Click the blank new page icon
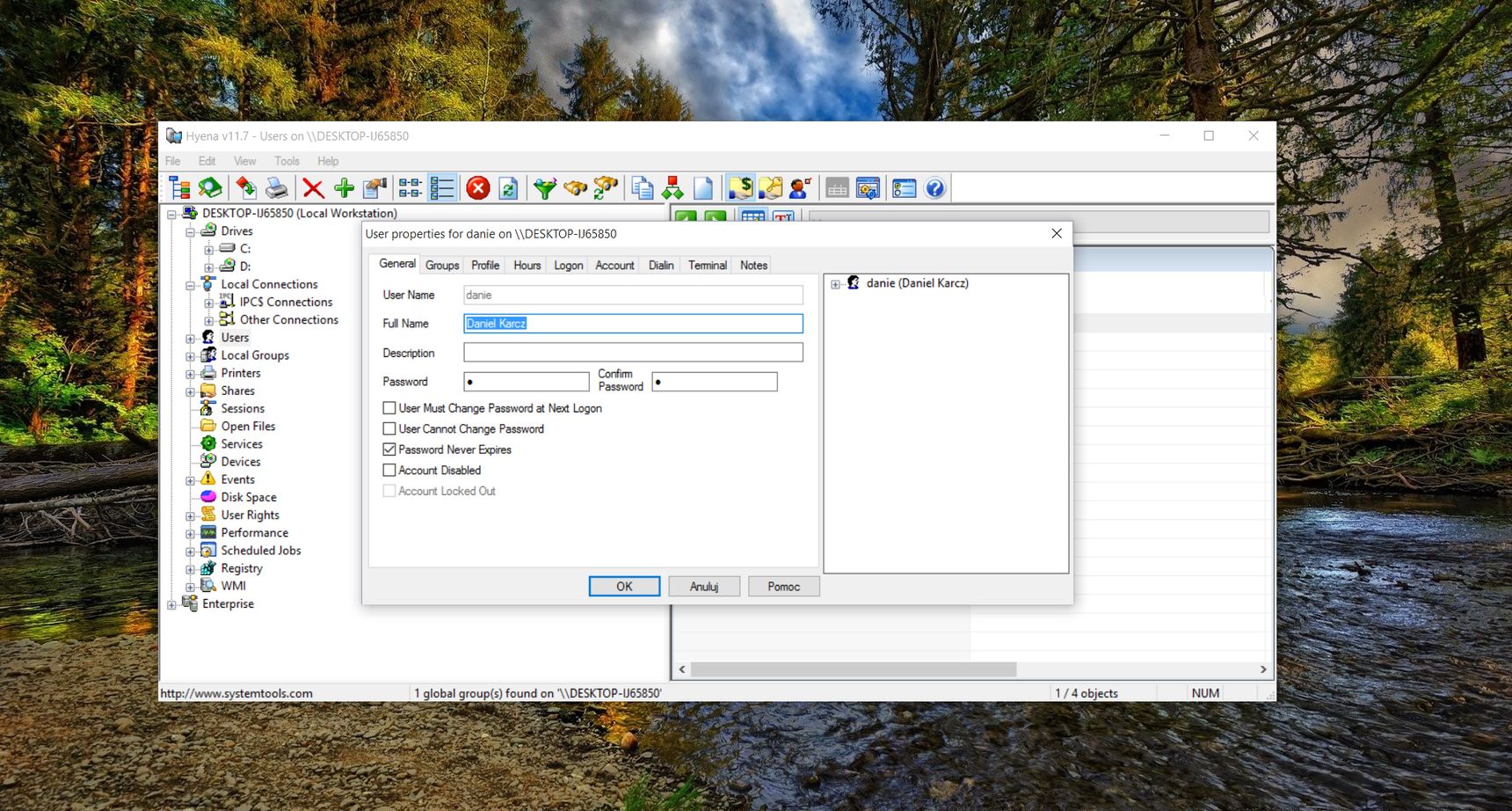Viewport: 1512px width, 811px height. pyautogui.click(x=703, y=187)
